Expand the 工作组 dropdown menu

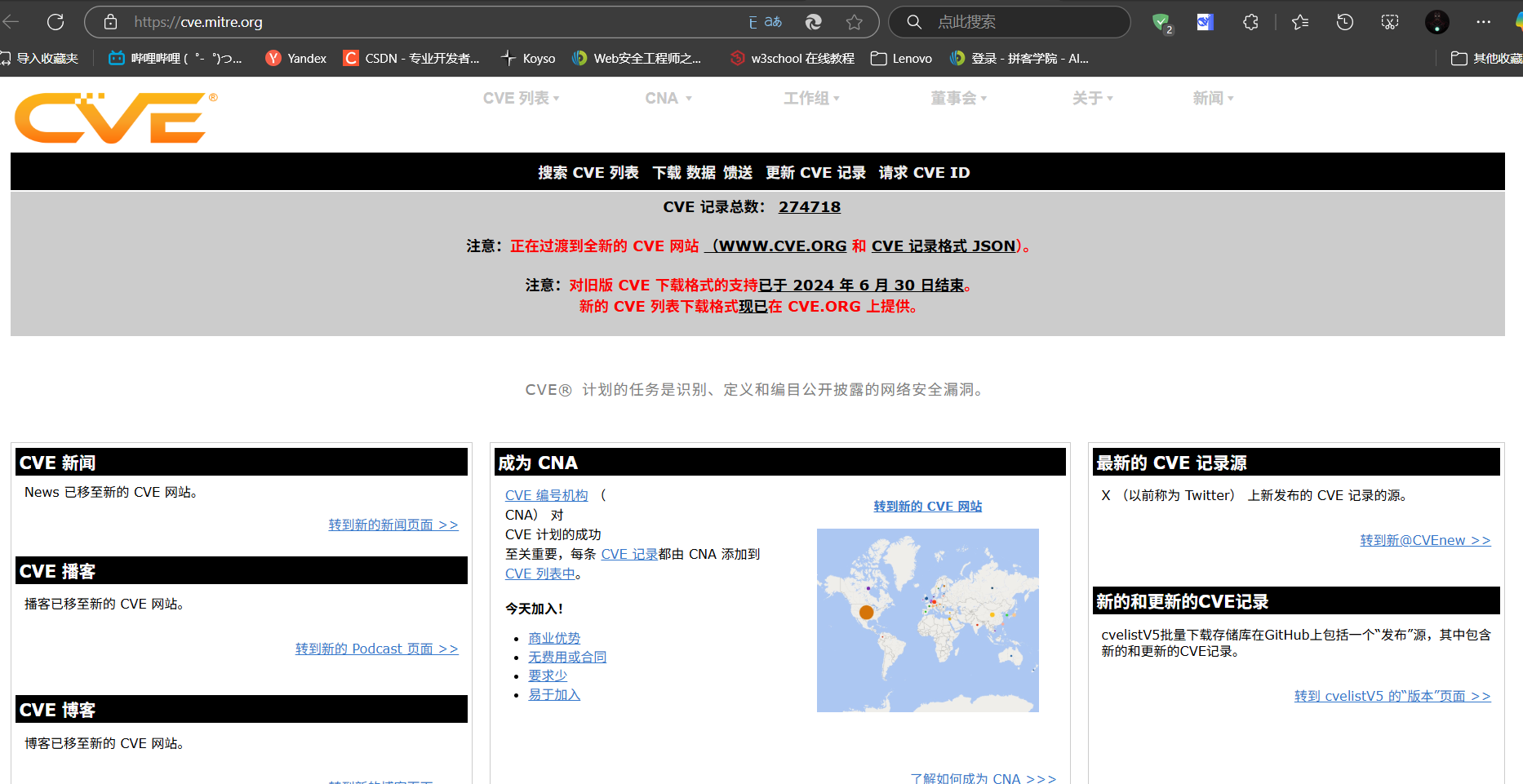811,98
